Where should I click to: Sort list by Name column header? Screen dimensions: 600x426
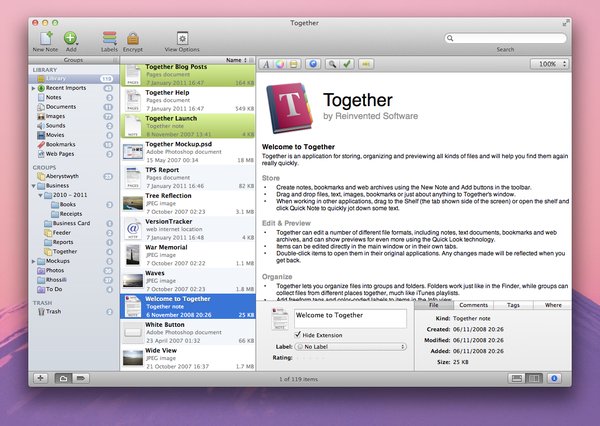pyautogui.click(x=188, y=60)
